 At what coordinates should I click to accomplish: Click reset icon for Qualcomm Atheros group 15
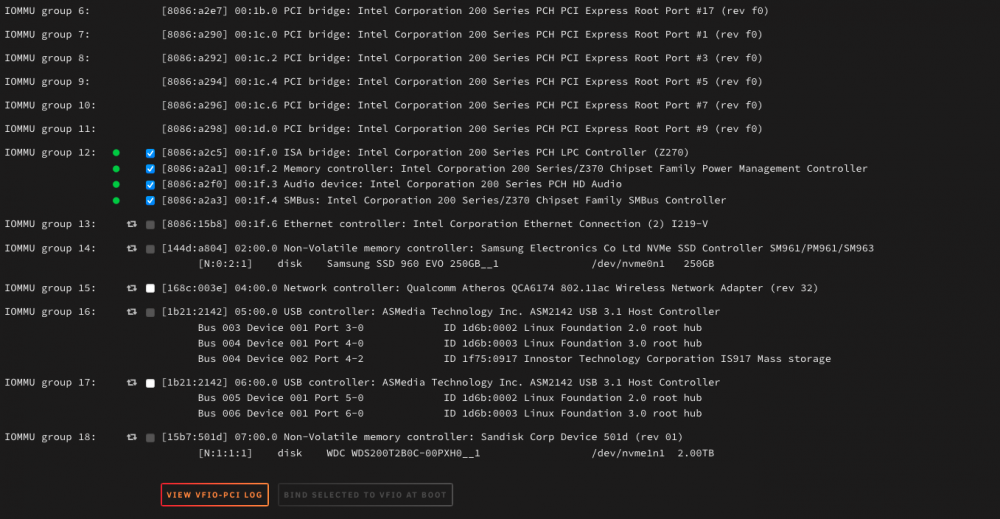[x=132, y=288]
